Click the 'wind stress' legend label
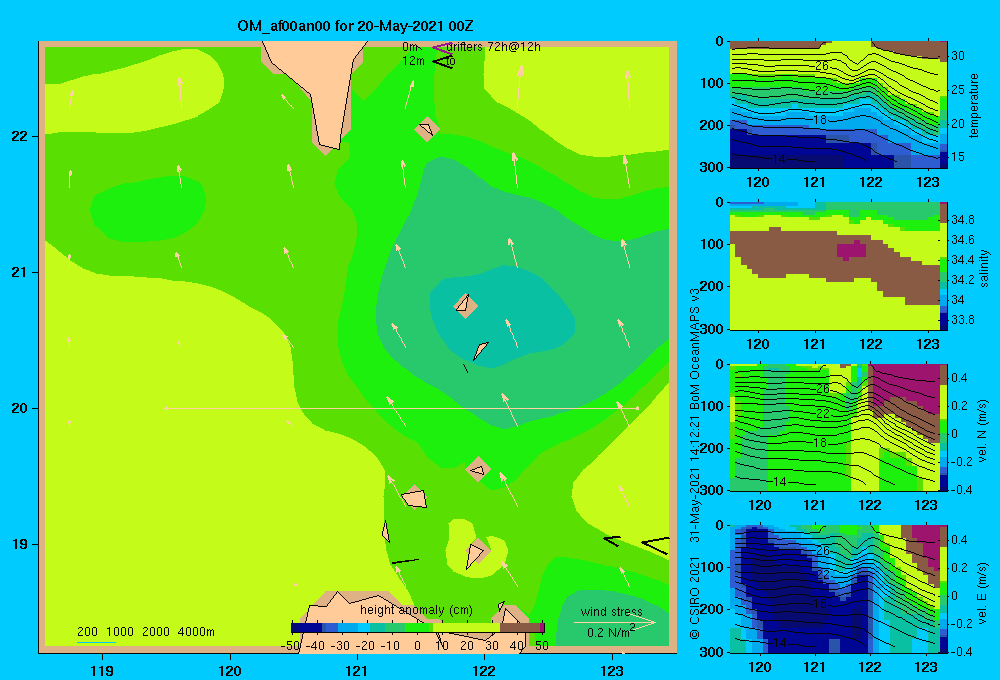This screenshot has height=680, width=1000. pos(612,611)
